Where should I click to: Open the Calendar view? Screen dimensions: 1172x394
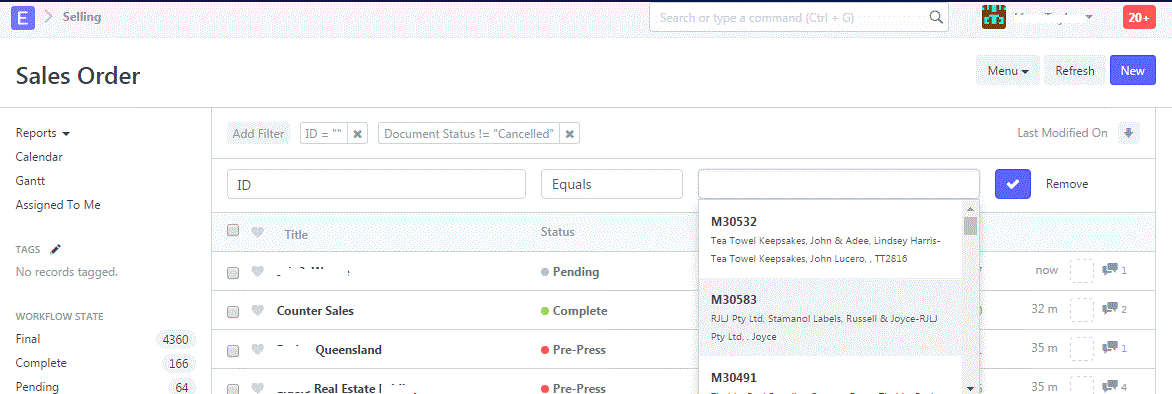click(39, 157)
